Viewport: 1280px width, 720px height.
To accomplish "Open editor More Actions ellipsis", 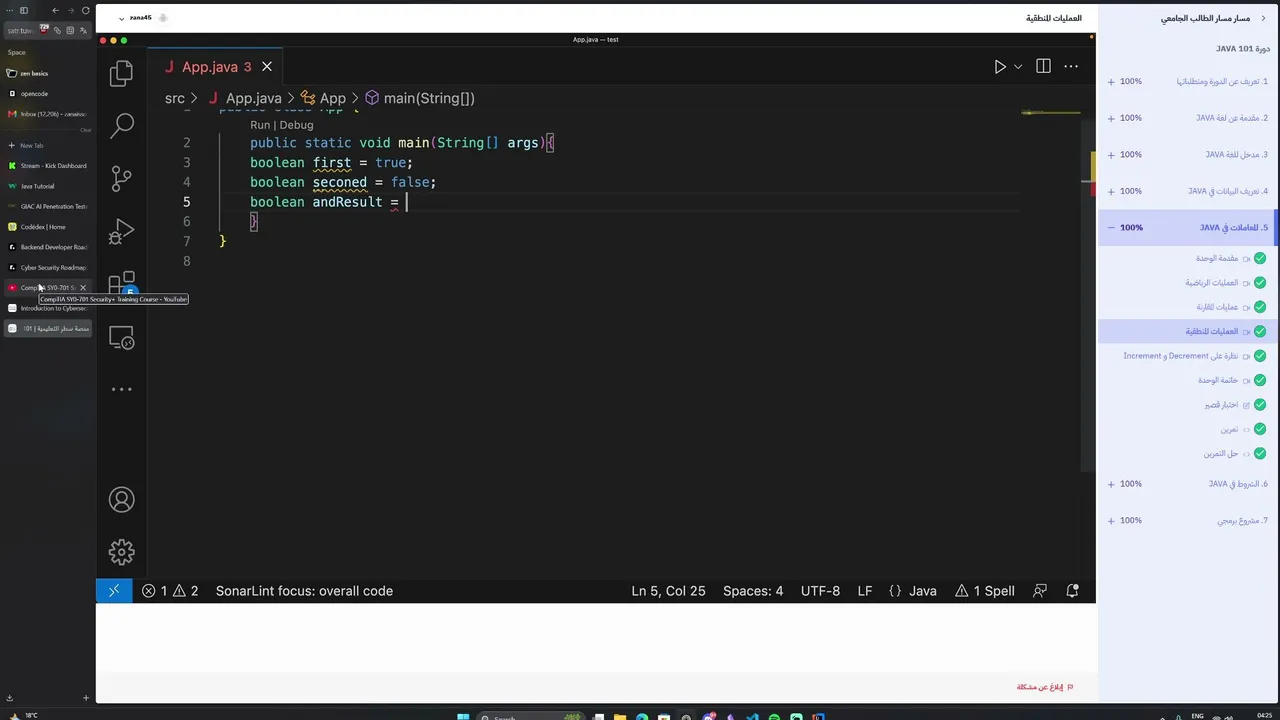I will pyautogui.click(x=1071, y=67).
